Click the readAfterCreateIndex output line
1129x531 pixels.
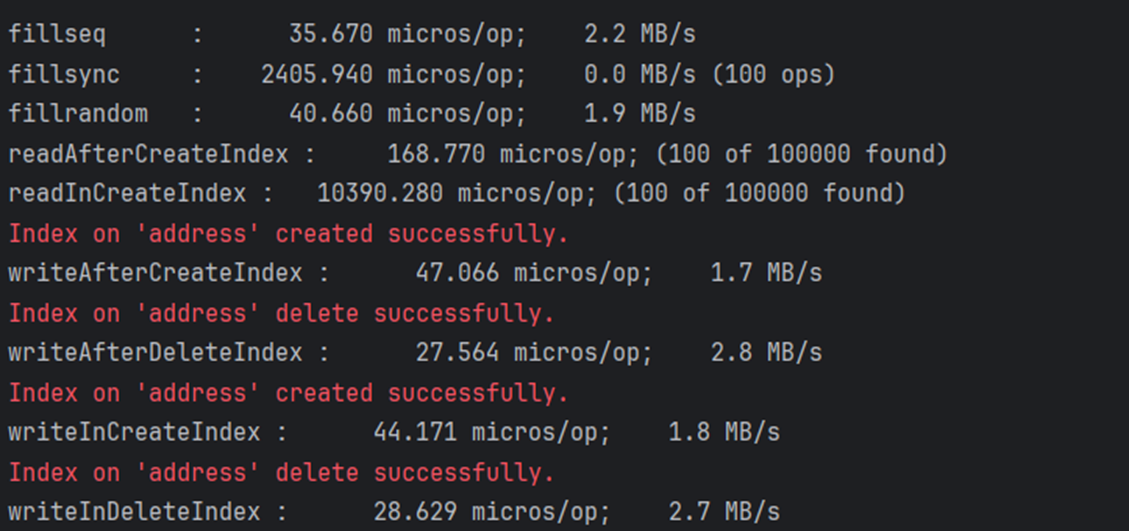[477, 154]
